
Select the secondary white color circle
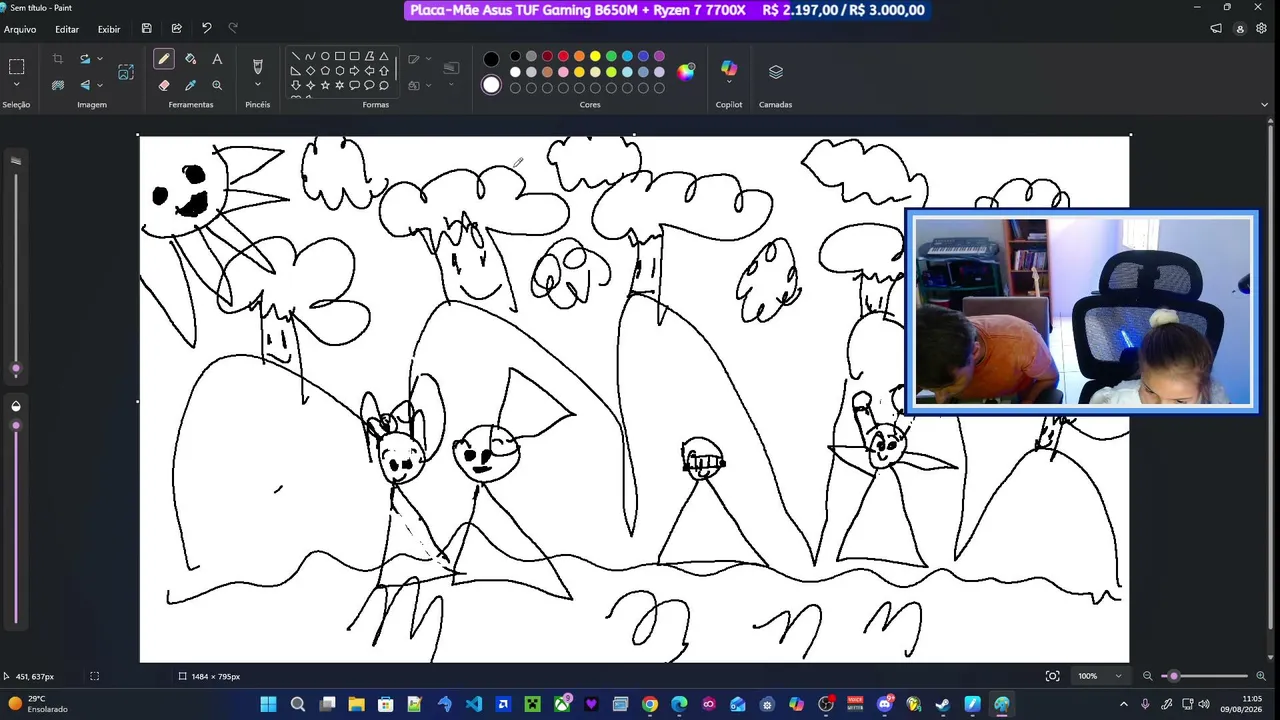491,85
